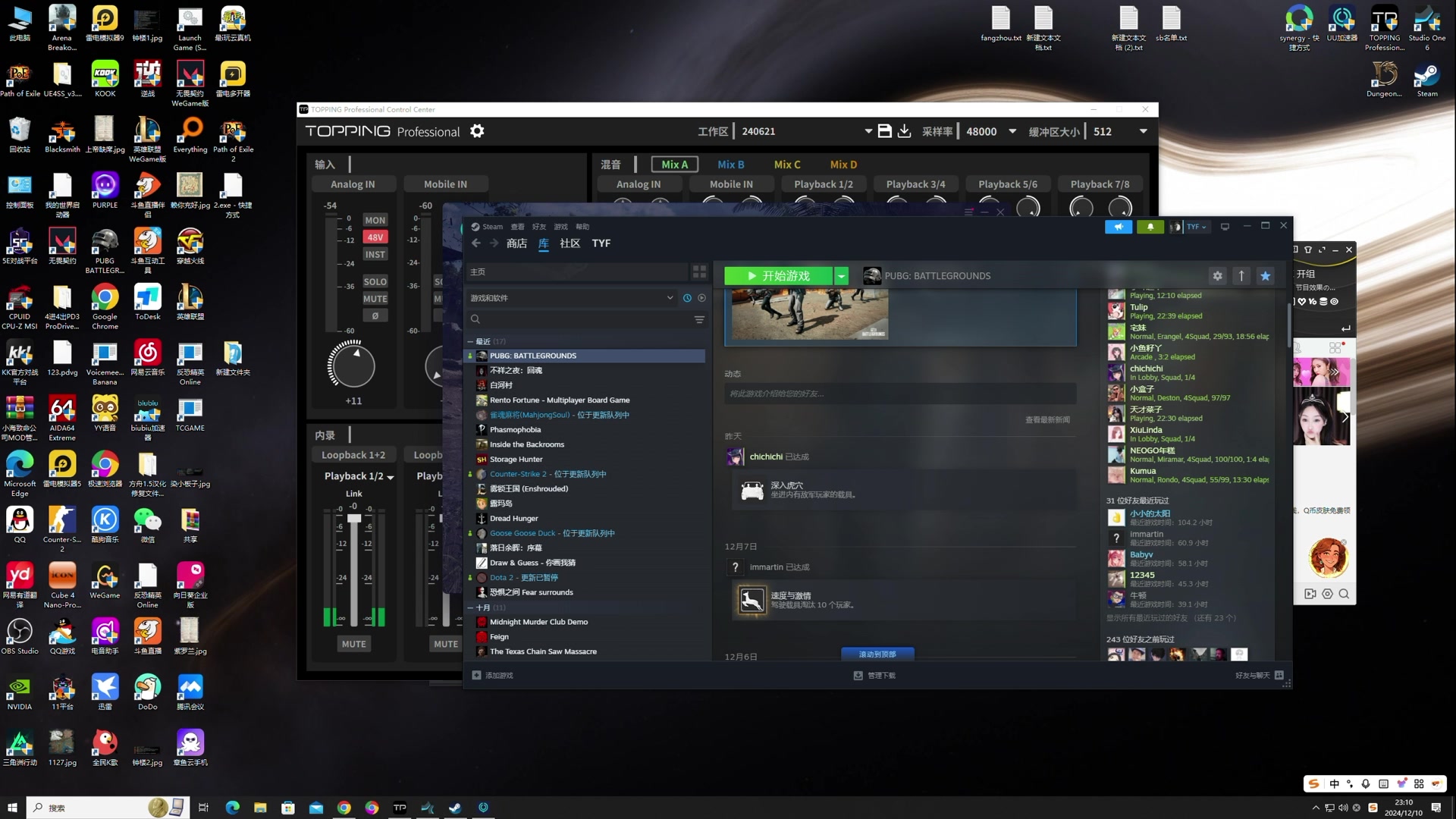Select Mix B tab
Screen dimensions: 1456x819
(731, 165)
